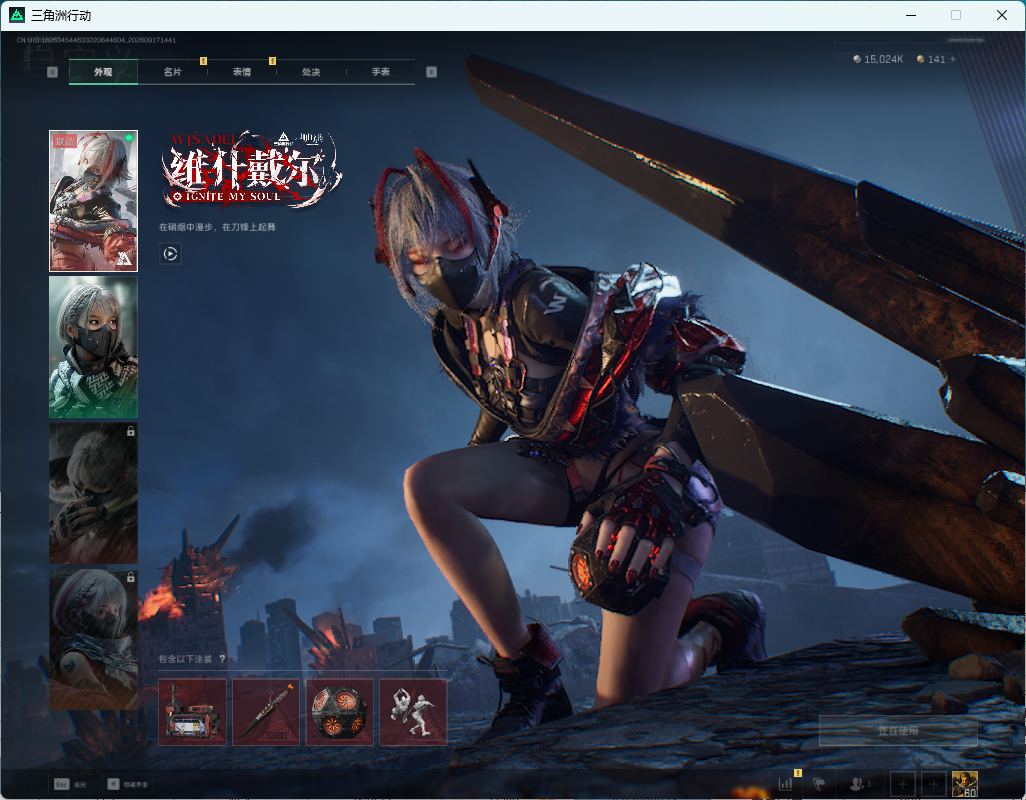Add more currency with the plus
The height and width of the screenshot is (800, 1026).
(953, 60)
